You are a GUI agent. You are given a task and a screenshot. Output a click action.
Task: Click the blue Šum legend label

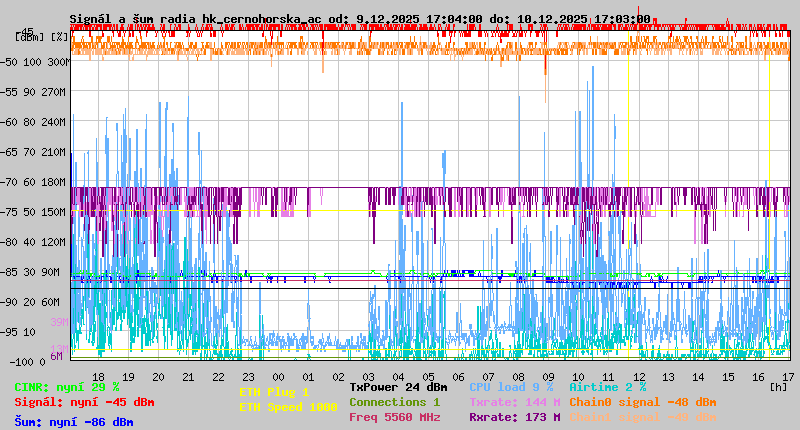click(74, 422)
